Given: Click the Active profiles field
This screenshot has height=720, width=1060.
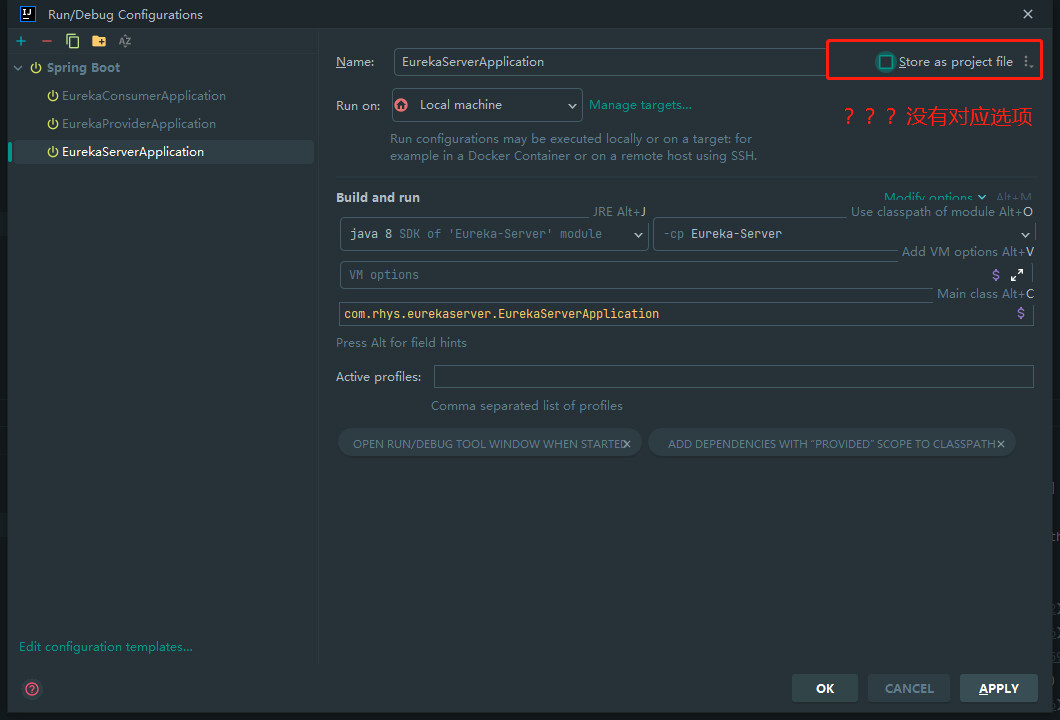Looking at the screenshot, I should point(733,377).
